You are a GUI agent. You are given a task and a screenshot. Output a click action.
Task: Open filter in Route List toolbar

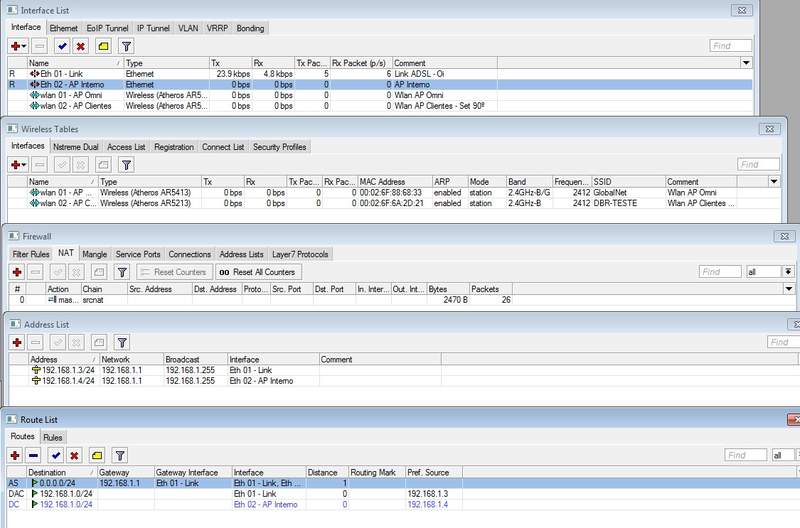pos(120,455)
